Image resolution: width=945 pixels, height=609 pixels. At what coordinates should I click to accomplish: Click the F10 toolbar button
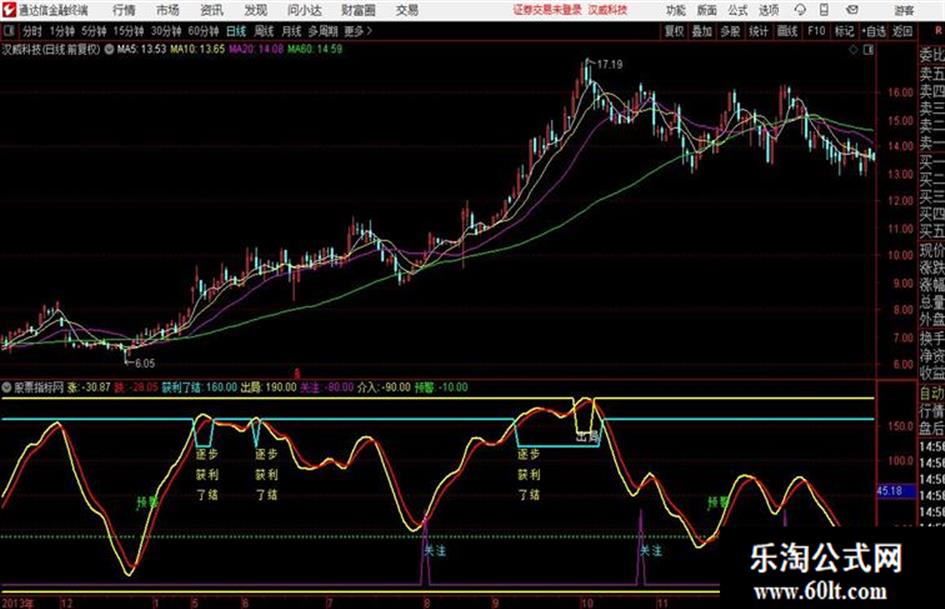816,31
